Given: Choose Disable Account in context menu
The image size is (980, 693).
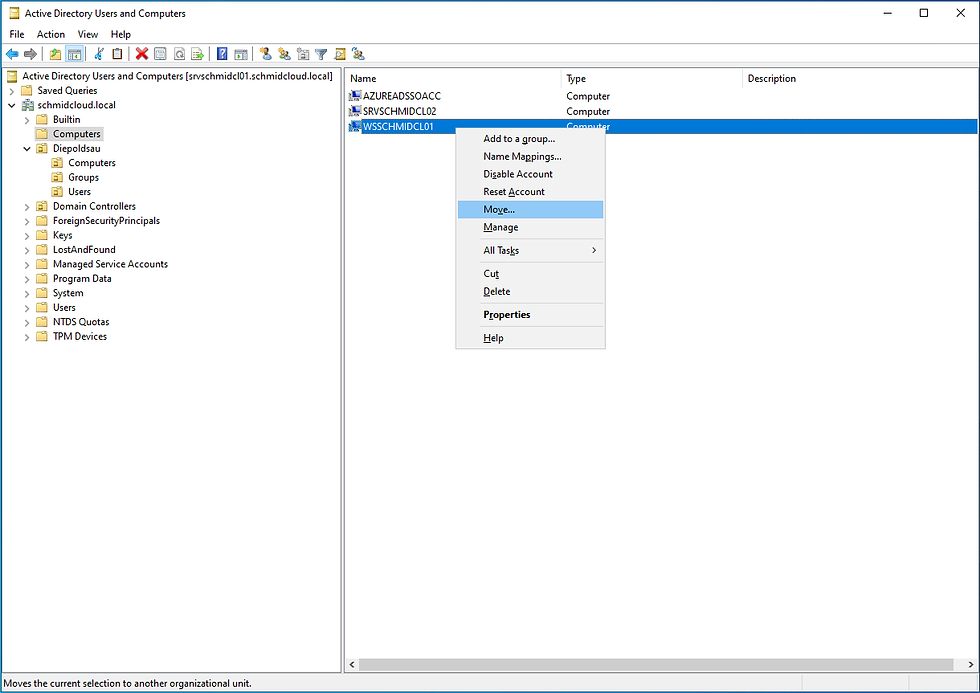Looking at the screenshot, I should coord(531,174).
